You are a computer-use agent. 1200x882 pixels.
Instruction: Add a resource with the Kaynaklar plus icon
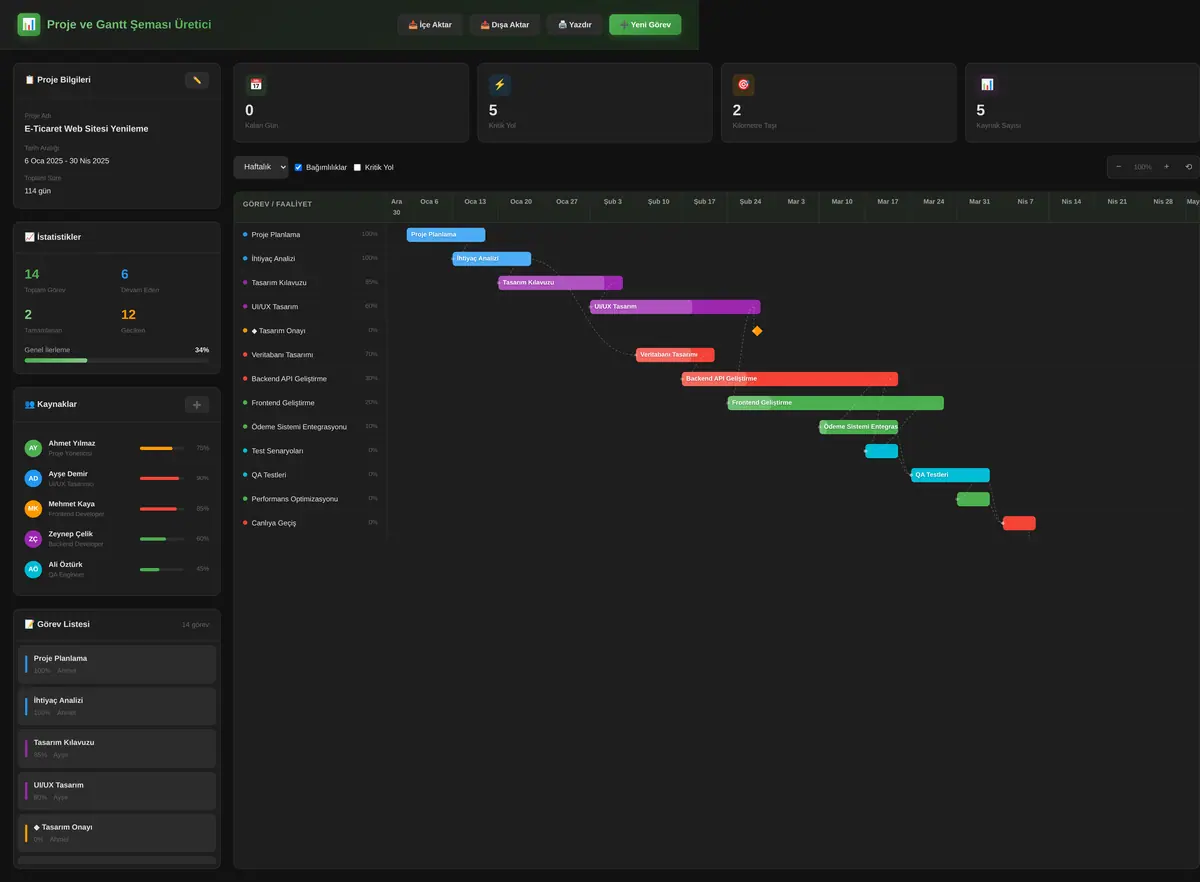[x=197, y=404]
